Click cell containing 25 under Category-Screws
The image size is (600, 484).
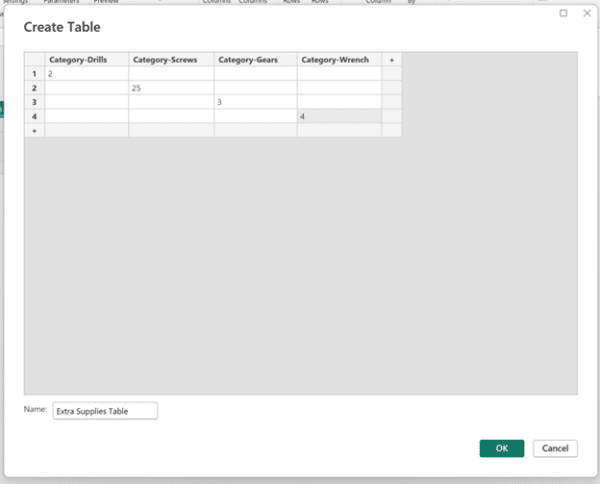(171, 88)
